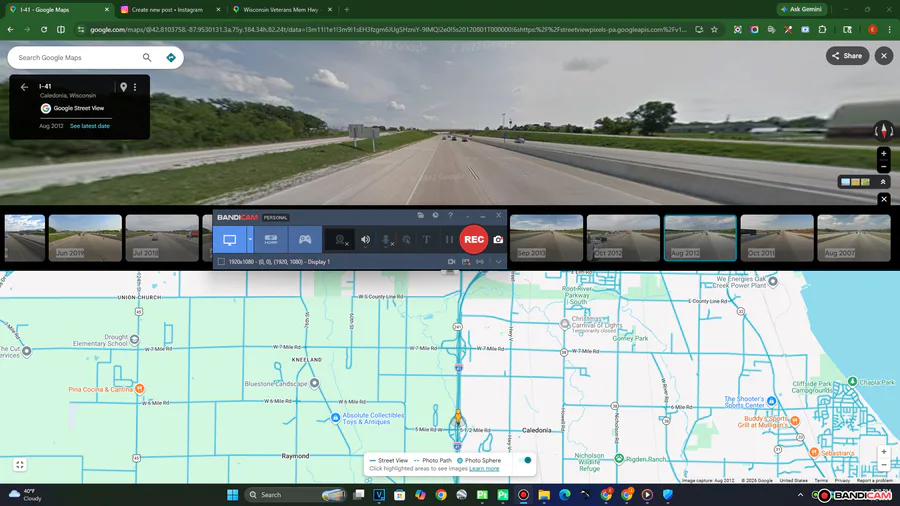The image size is (900, 506).
Task: Toggle Bandicam text overlay T icon
Action: [x=426, y=240]
